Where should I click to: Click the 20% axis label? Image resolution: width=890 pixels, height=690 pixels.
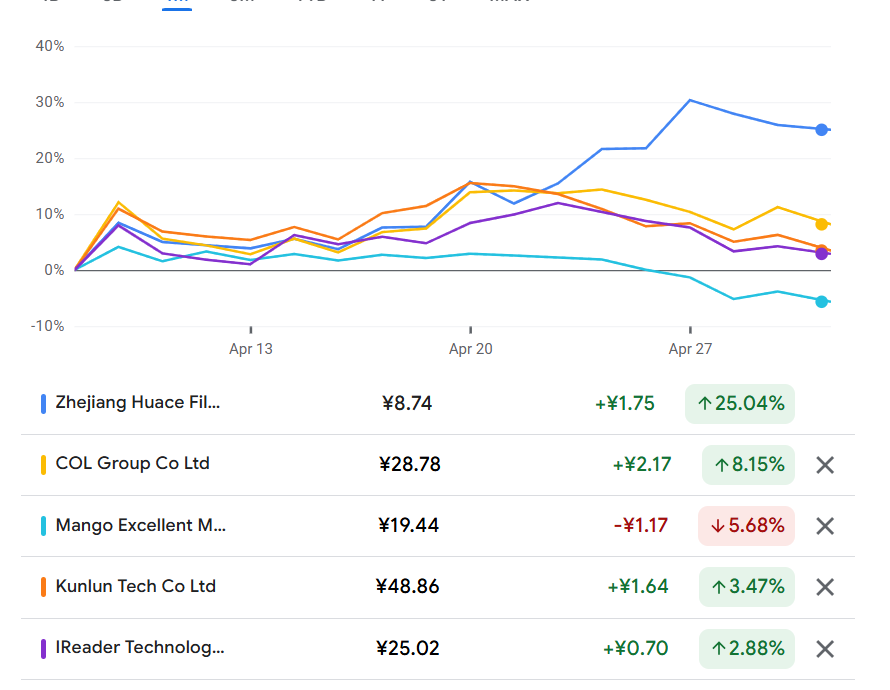(x=50, y=158)
